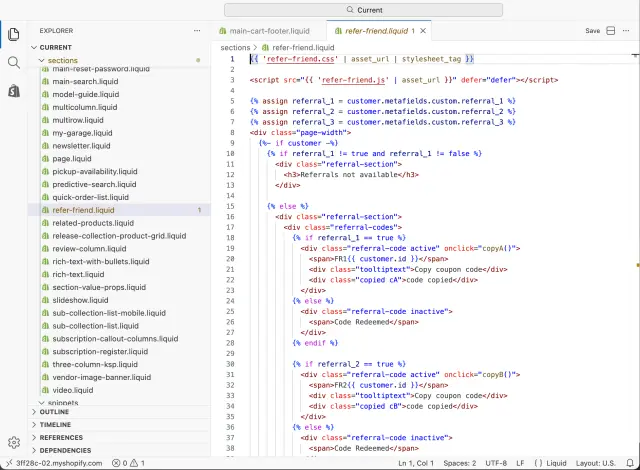Click the Liquid file icon in breadcrumb
Viewport: 640px width, 470px height.
coord(265,47)
